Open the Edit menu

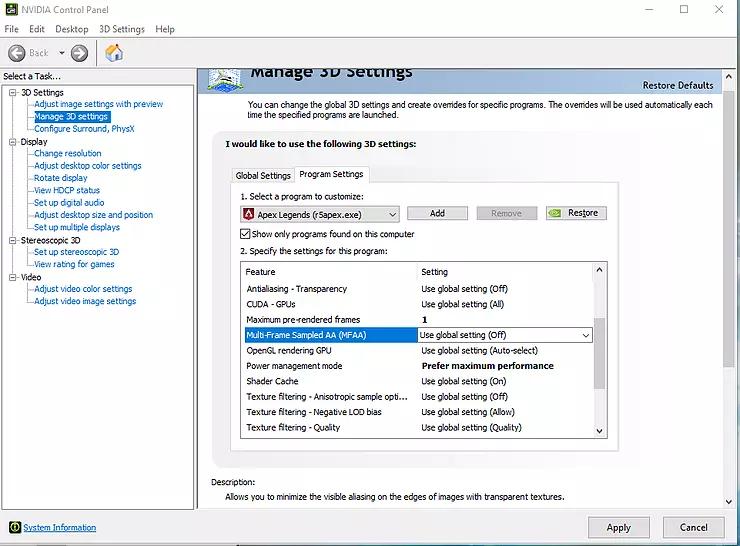(x=37, y=29)
